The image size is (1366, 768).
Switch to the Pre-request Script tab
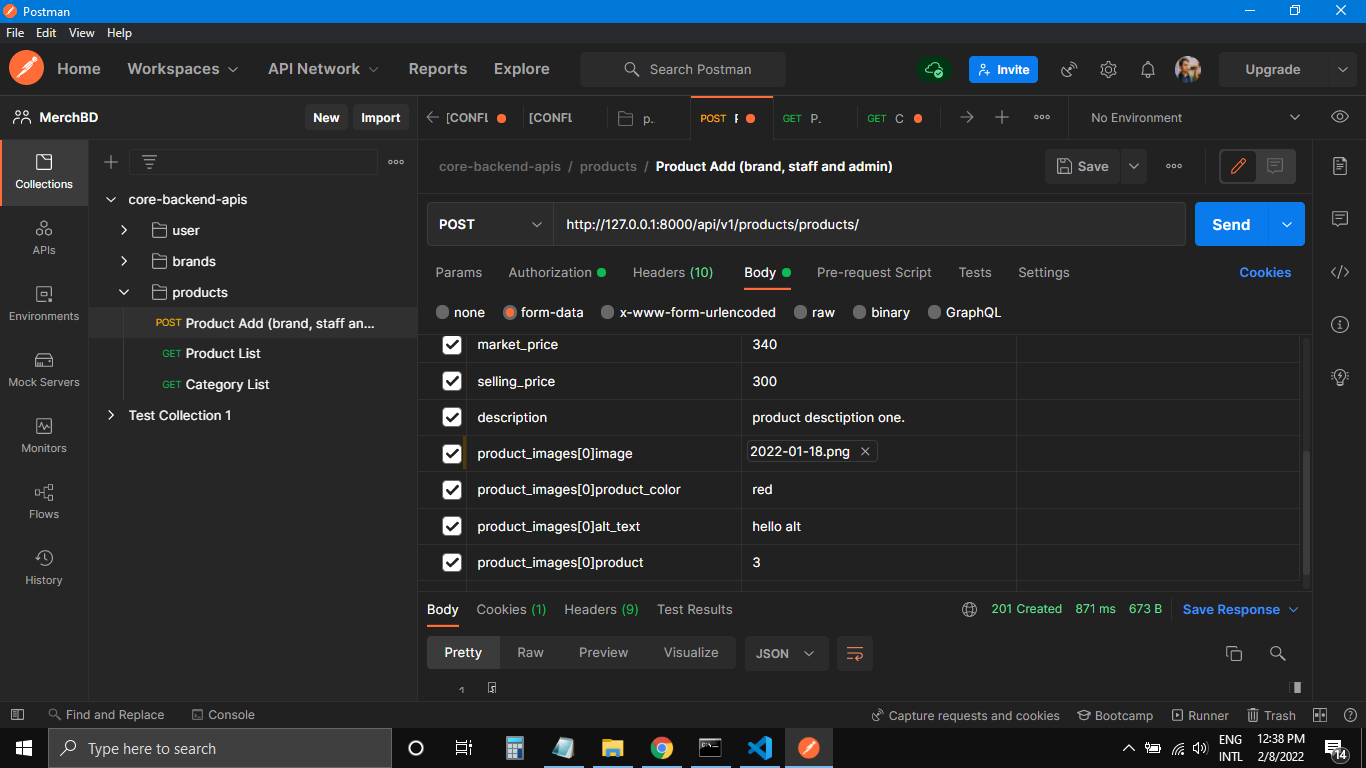(x=874, y=272)
